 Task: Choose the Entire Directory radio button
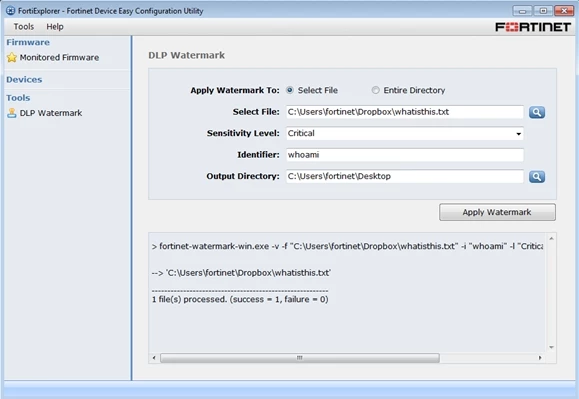point(376,90)
